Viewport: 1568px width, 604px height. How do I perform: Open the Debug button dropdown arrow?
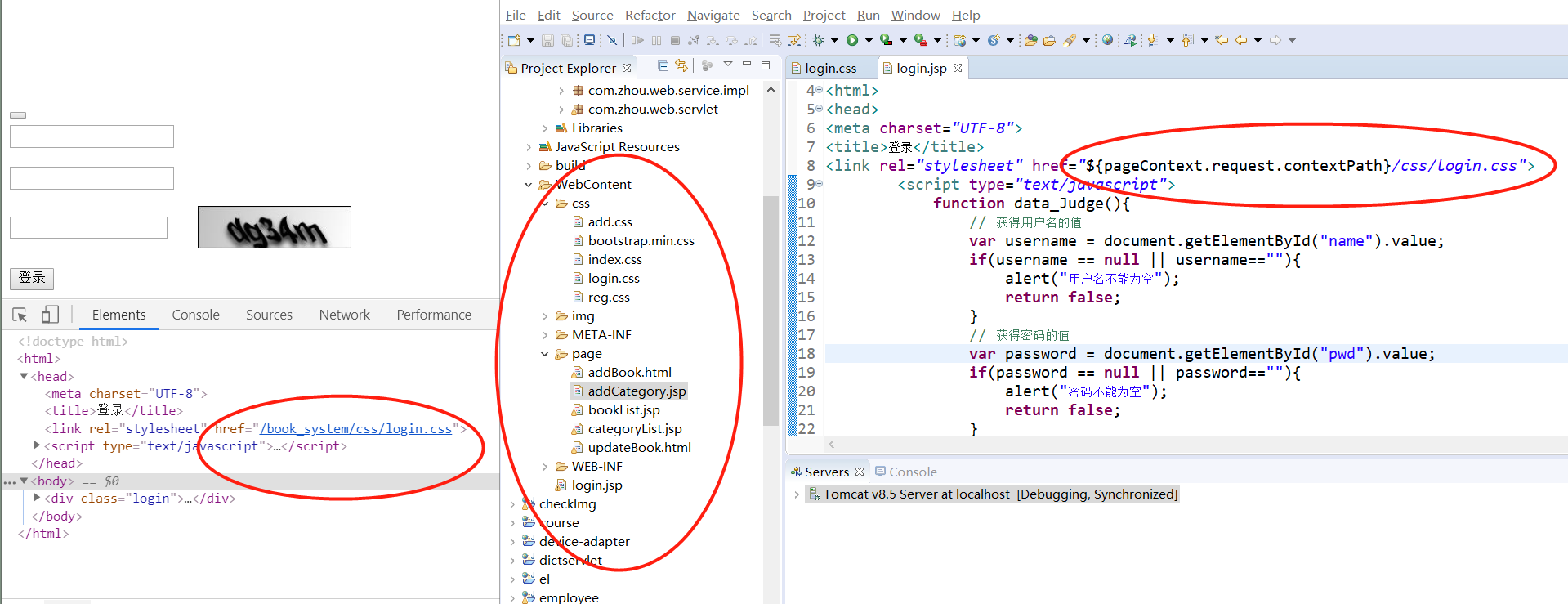pos(834,40)
